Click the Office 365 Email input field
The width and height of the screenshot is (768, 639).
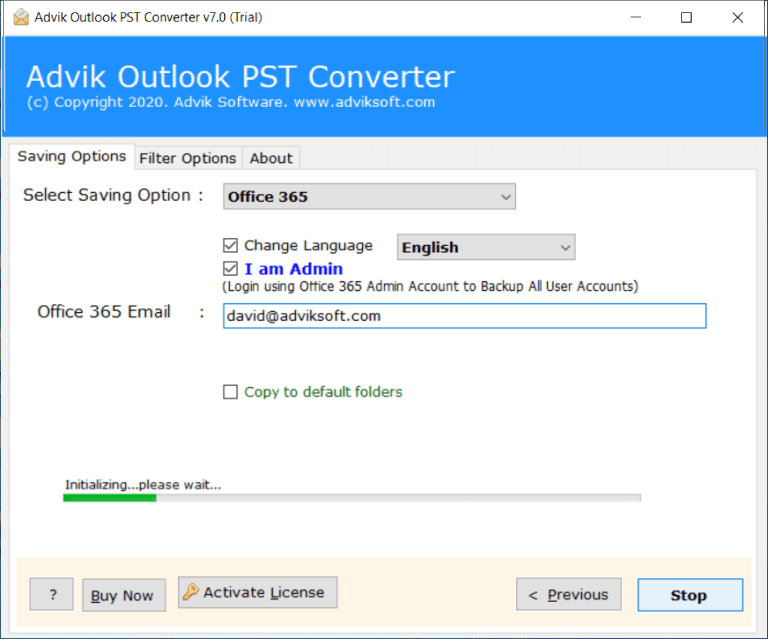(x=464, y=316)
